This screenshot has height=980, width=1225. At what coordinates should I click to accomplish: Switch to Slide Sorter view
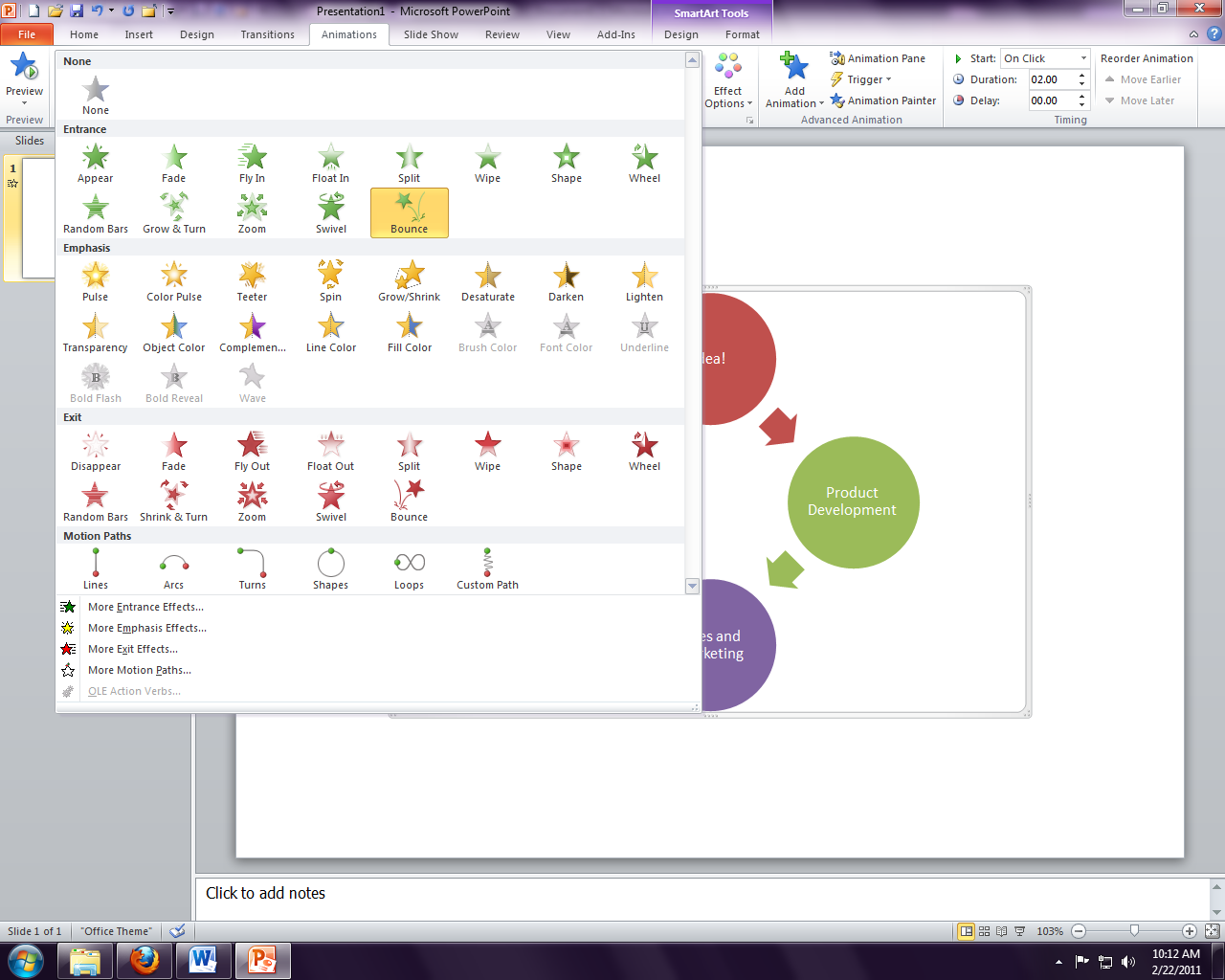(x=984, y=931)
